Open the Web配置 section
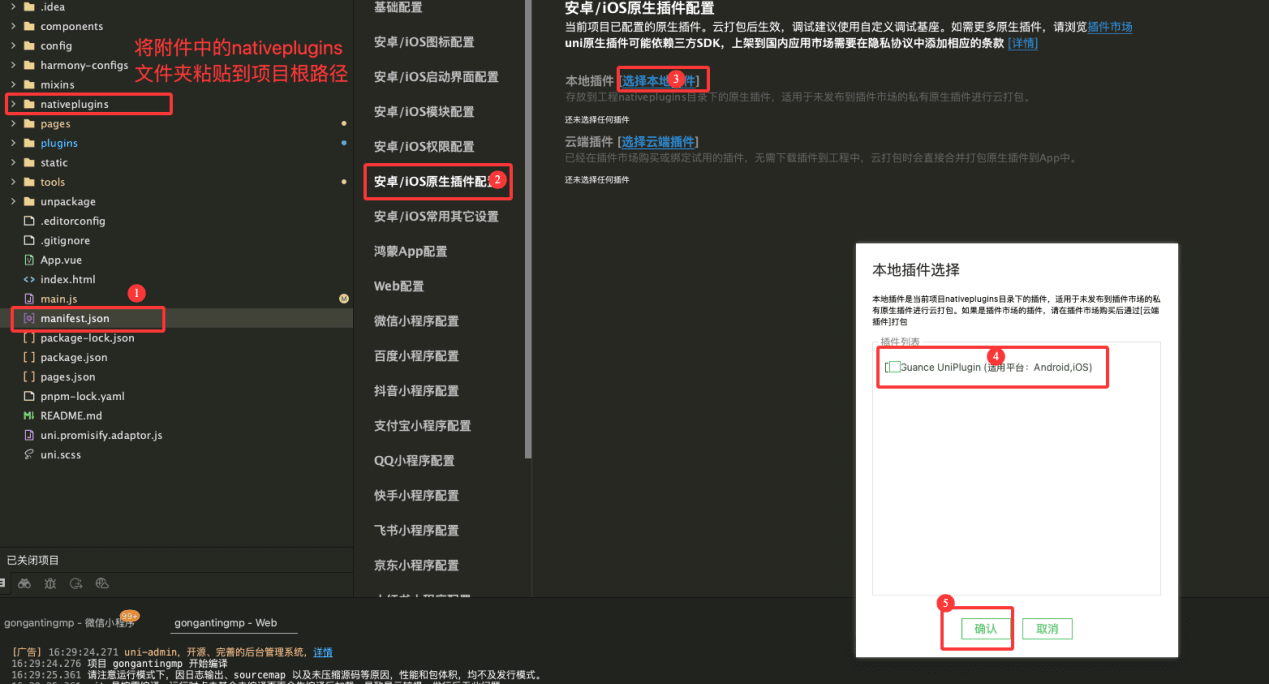The width and height of the screenshot is (1269, 684). click(399, 287)
